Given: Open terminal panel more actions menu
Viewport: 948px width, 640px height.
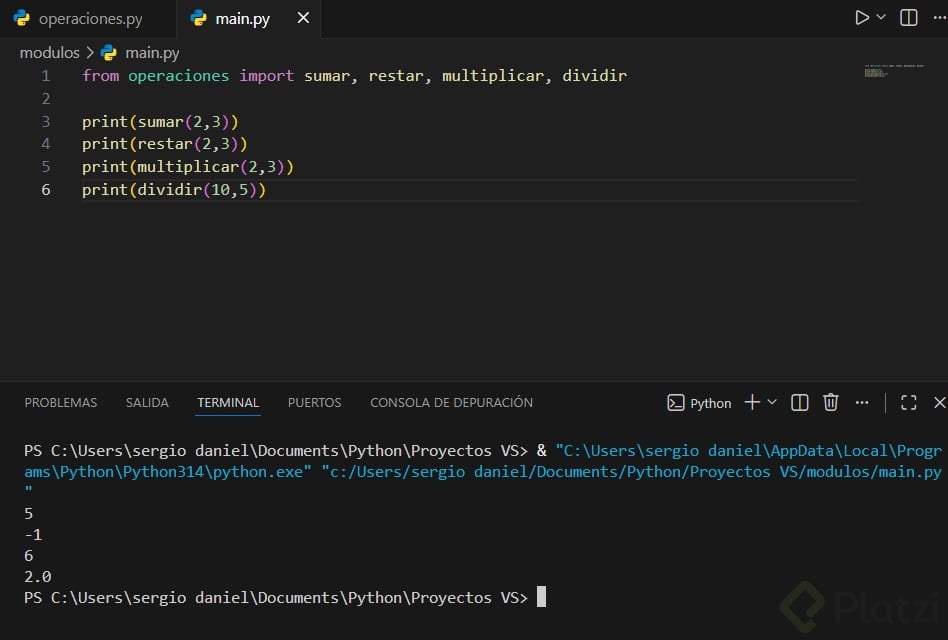Looking at the screenshot, I should pyautogui.click(x=862, y=402).
